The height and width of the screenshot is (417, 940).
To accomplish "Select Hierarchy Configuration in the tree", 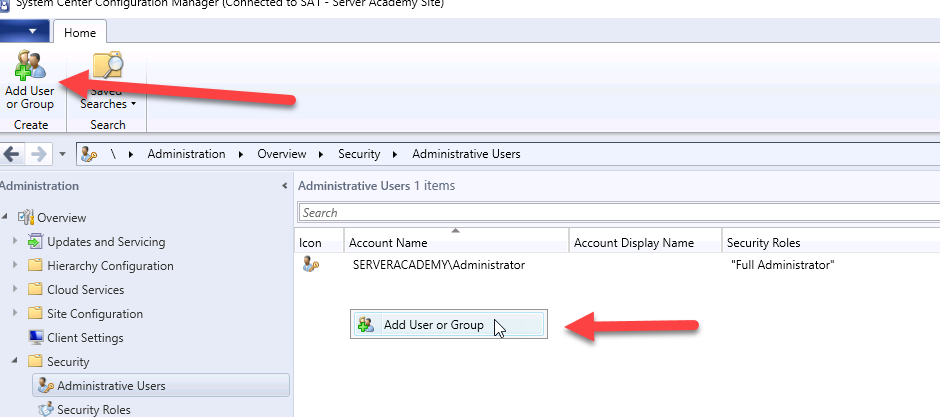I will click(110, 266).
